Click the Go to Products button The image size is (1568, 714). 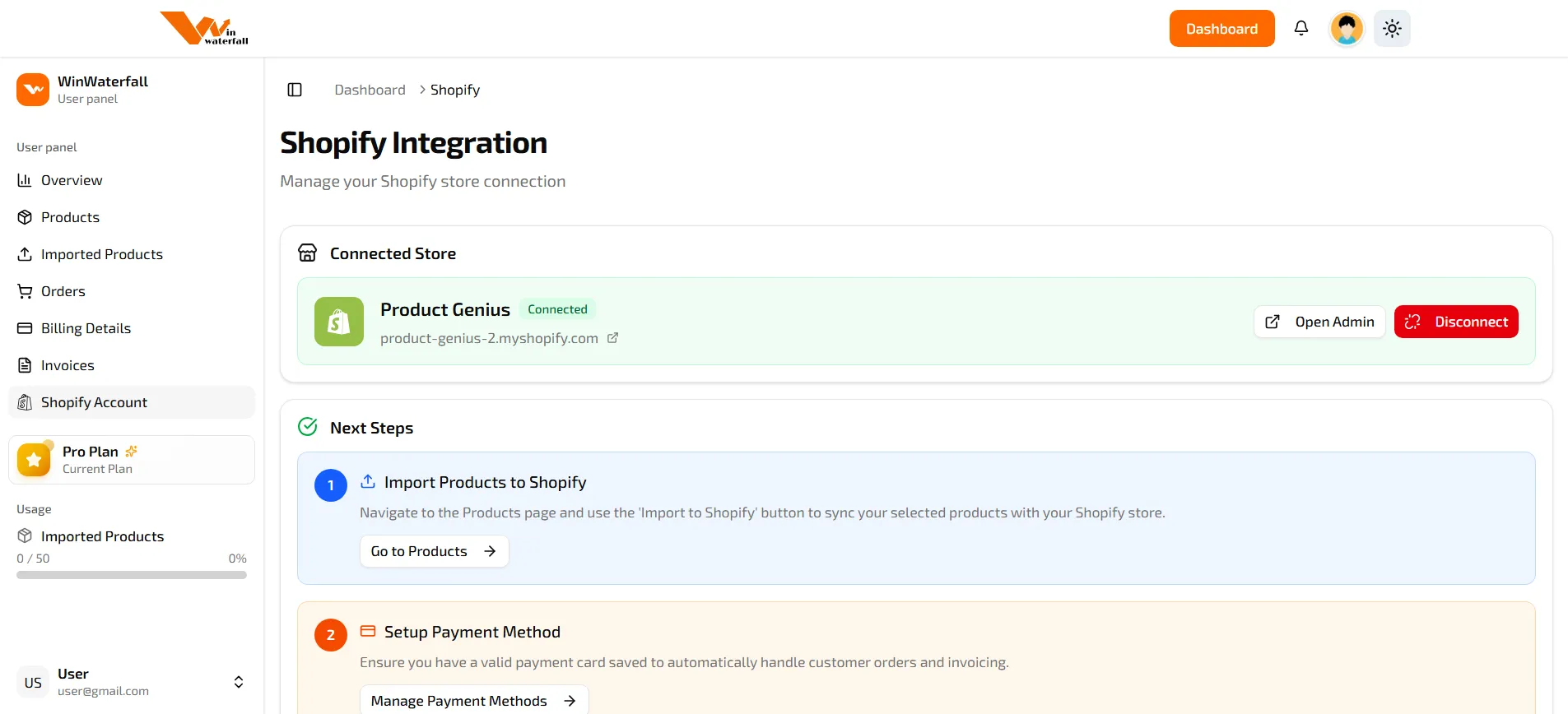coord(434,551)
